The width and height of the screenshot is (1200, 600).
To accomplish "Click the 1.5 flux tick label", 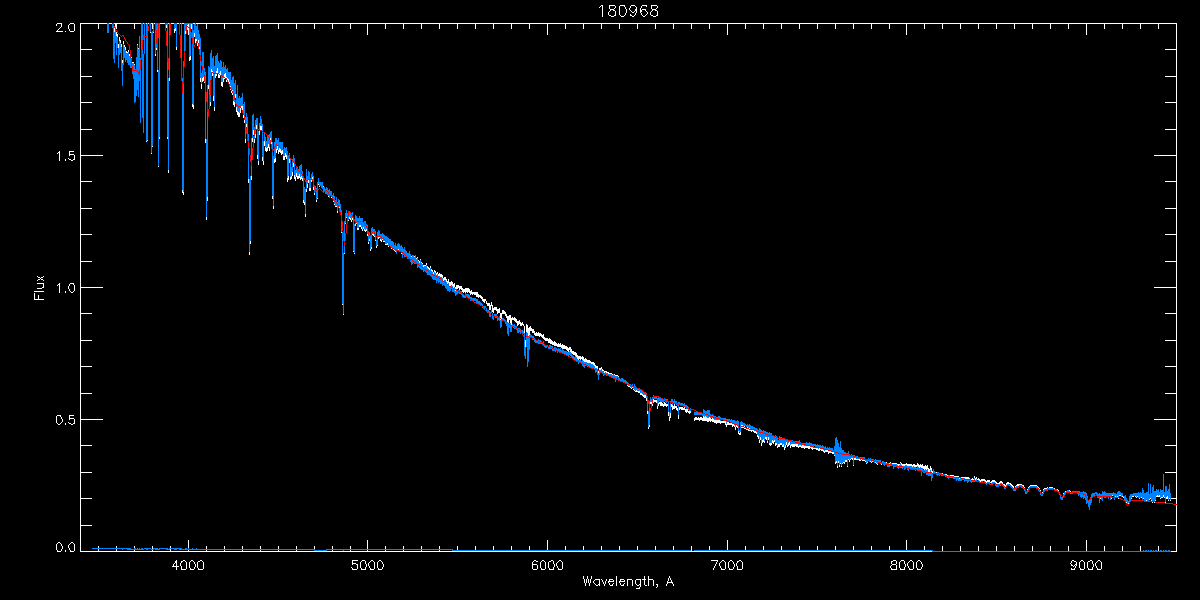I will 66,156.
